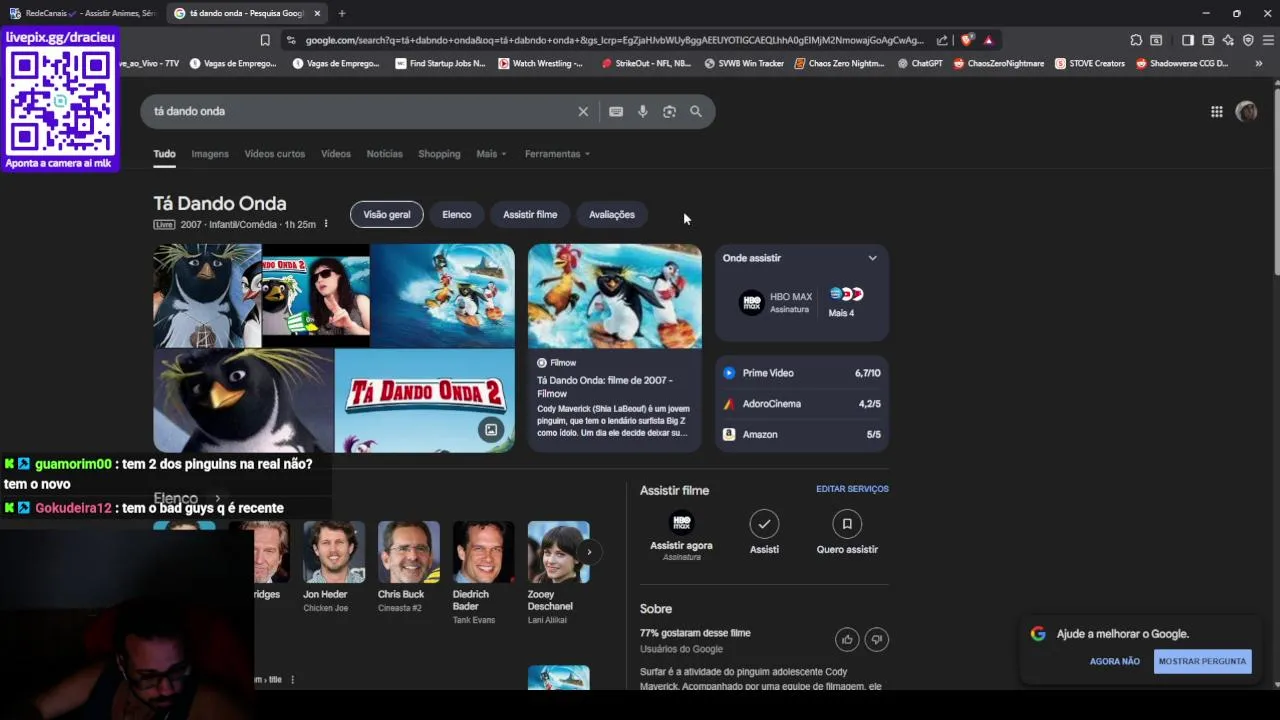Image resolution: width=1280 pixels, height=720 pixels.
Task: Open the Filmow Tá Dando Onda result
Action: click(615, 348)
